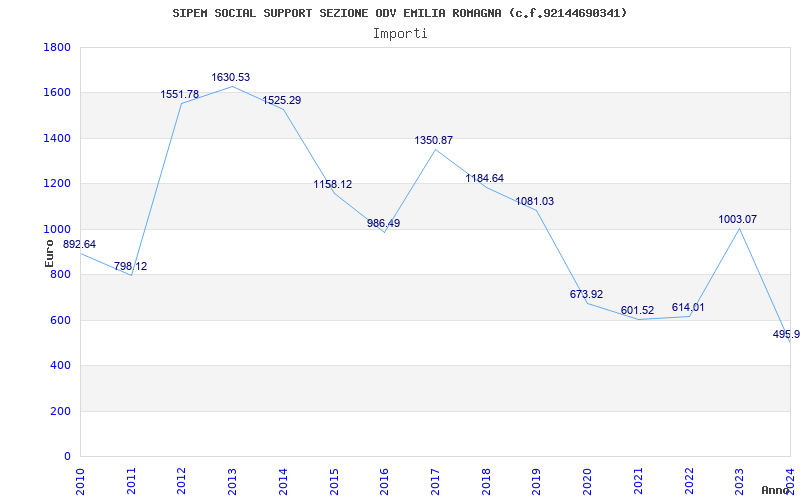Click the 2016 x-axis year label
Viewport: 800px width, 500px height.
[x=384, y=482]
